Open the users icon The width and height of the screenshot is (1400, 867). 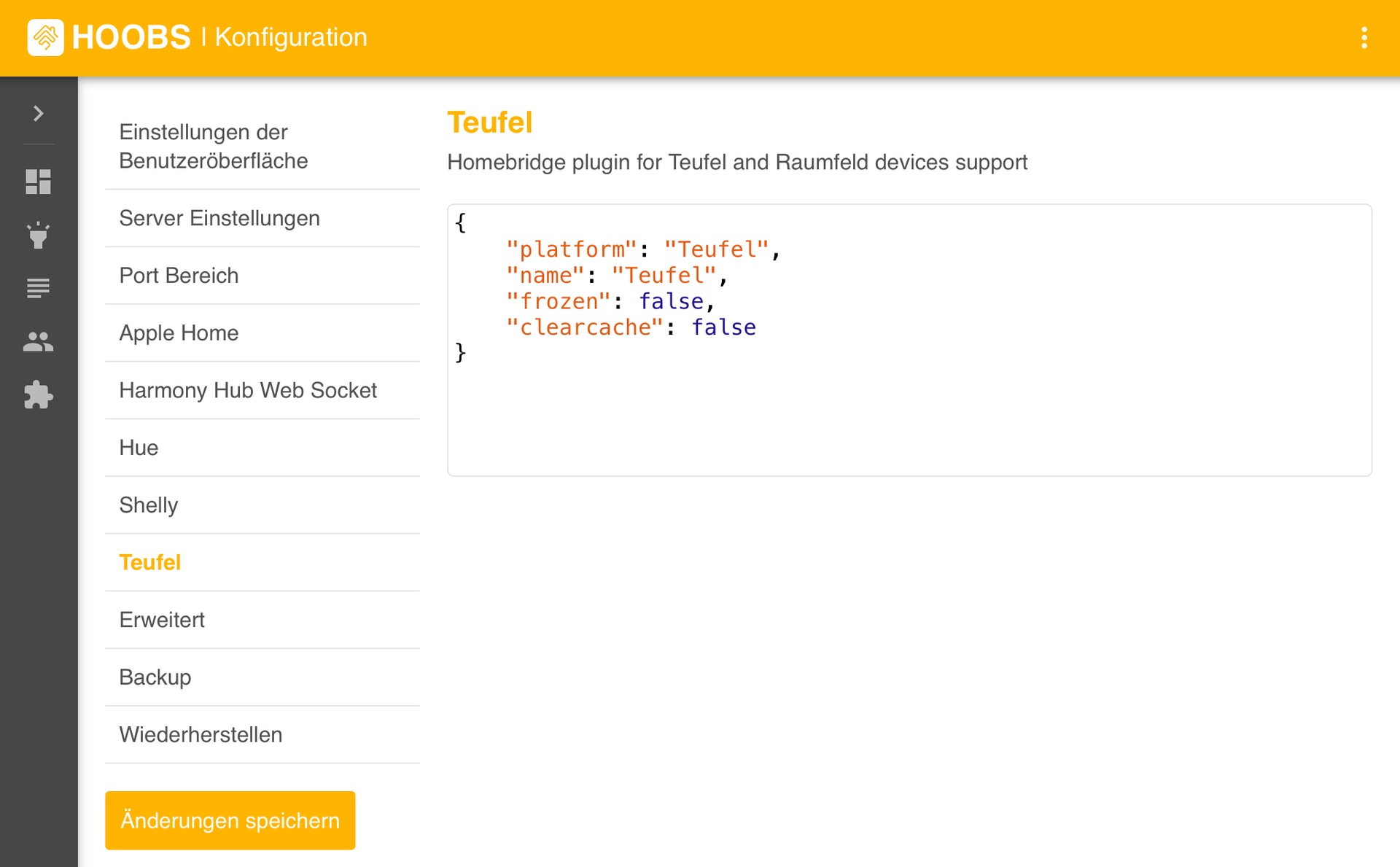coord(39,341)
